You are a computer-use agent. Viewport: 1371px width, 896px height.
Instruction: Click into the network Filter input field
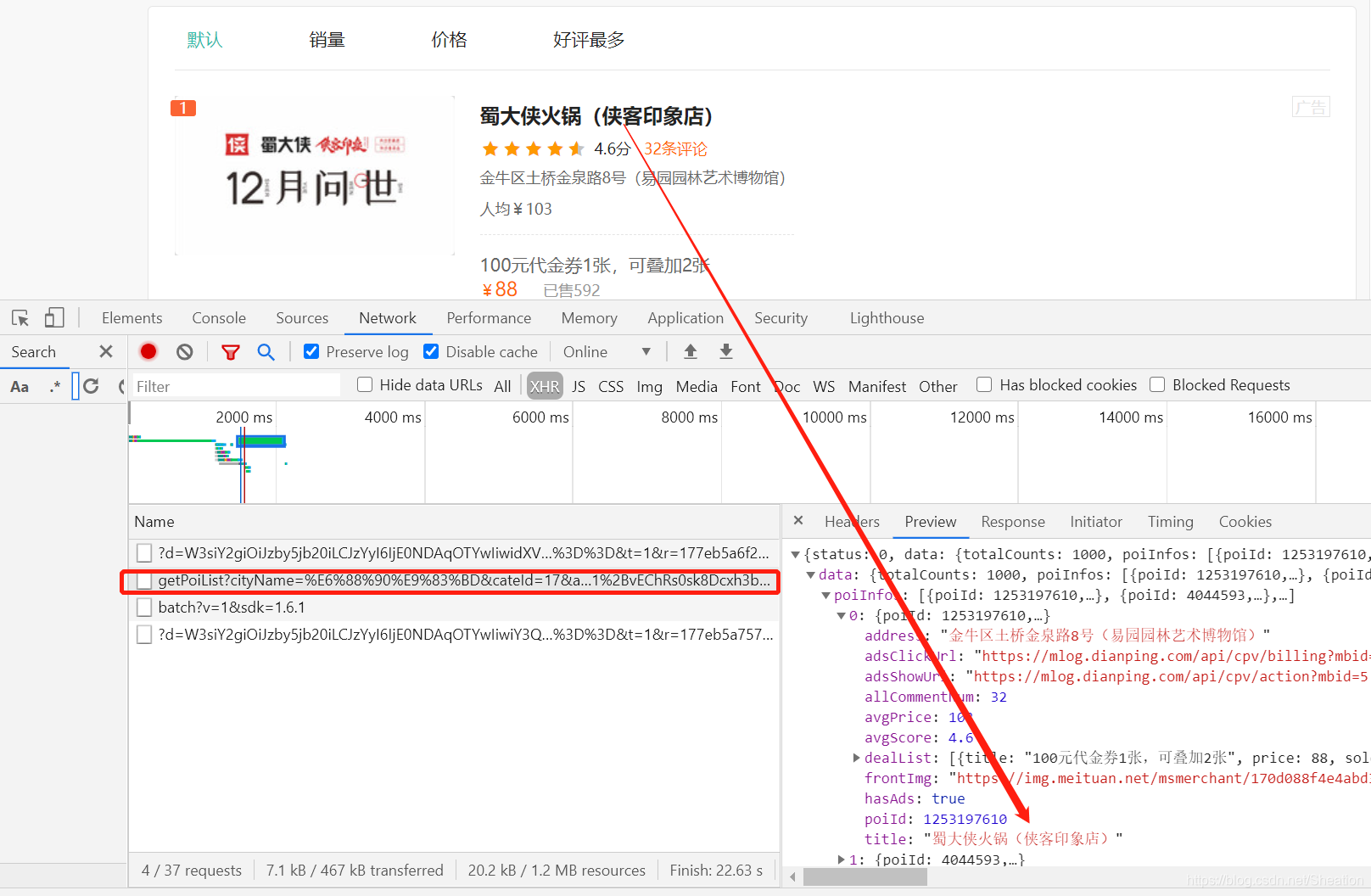click(237, 386)
